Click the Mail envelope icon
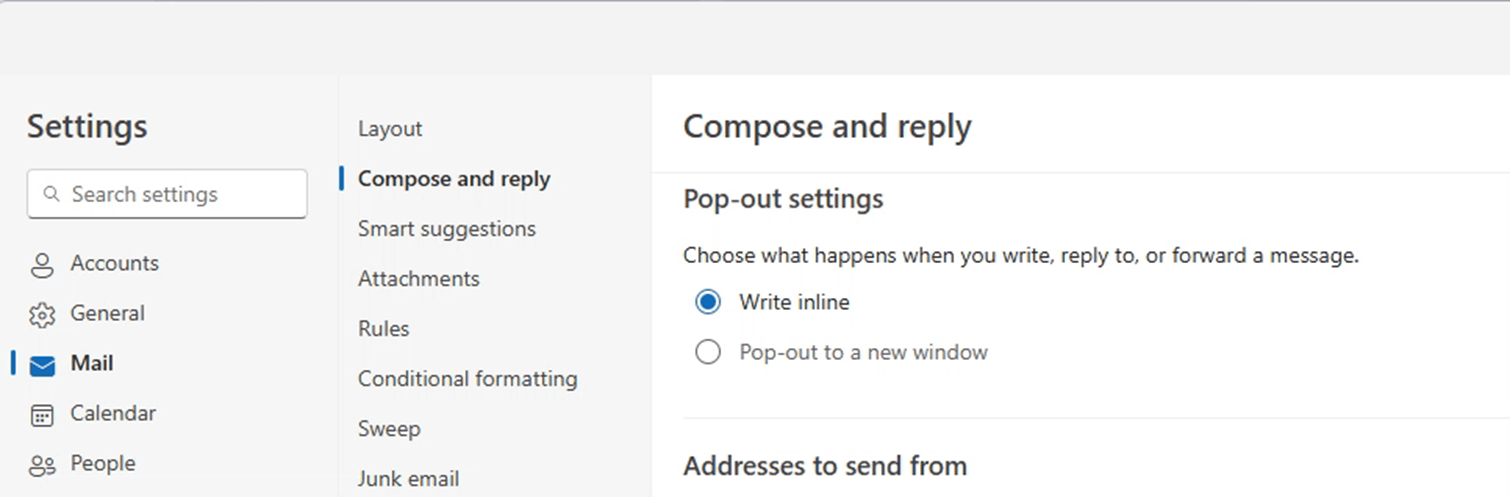1510x497 pixels. (42, 365)
